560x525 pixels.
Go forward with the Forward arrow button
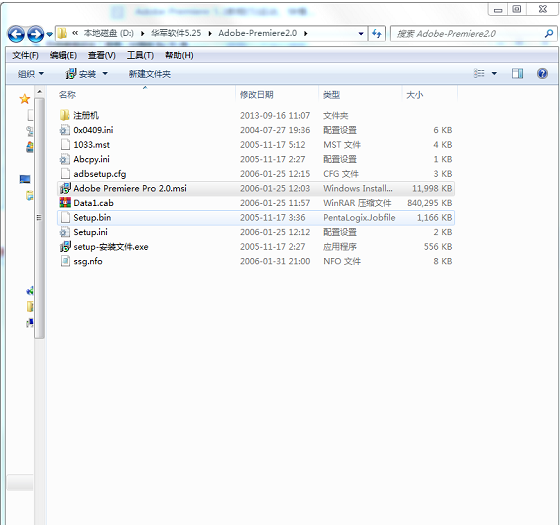click(36, 34)
